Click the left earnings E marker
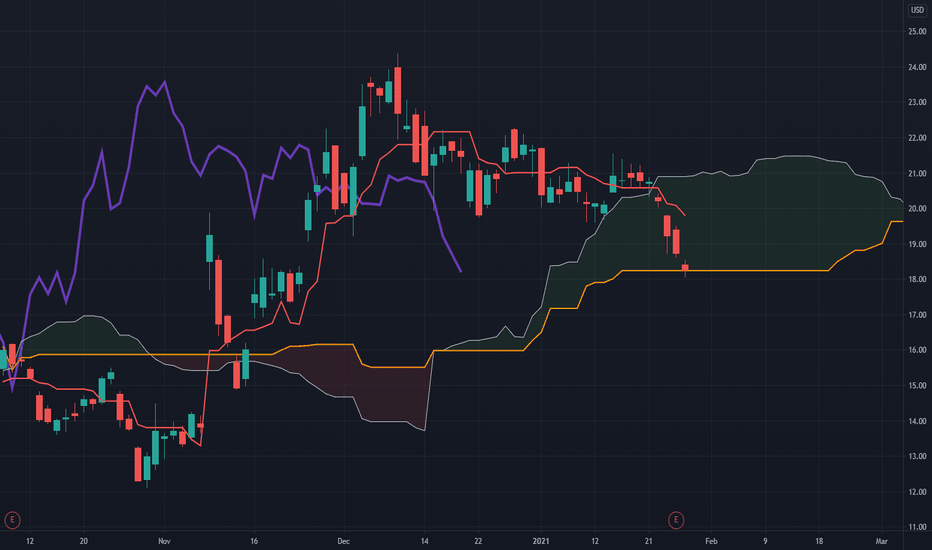This screenshot has height=550, width=932. pyautogui.click(x=12, y=520)
